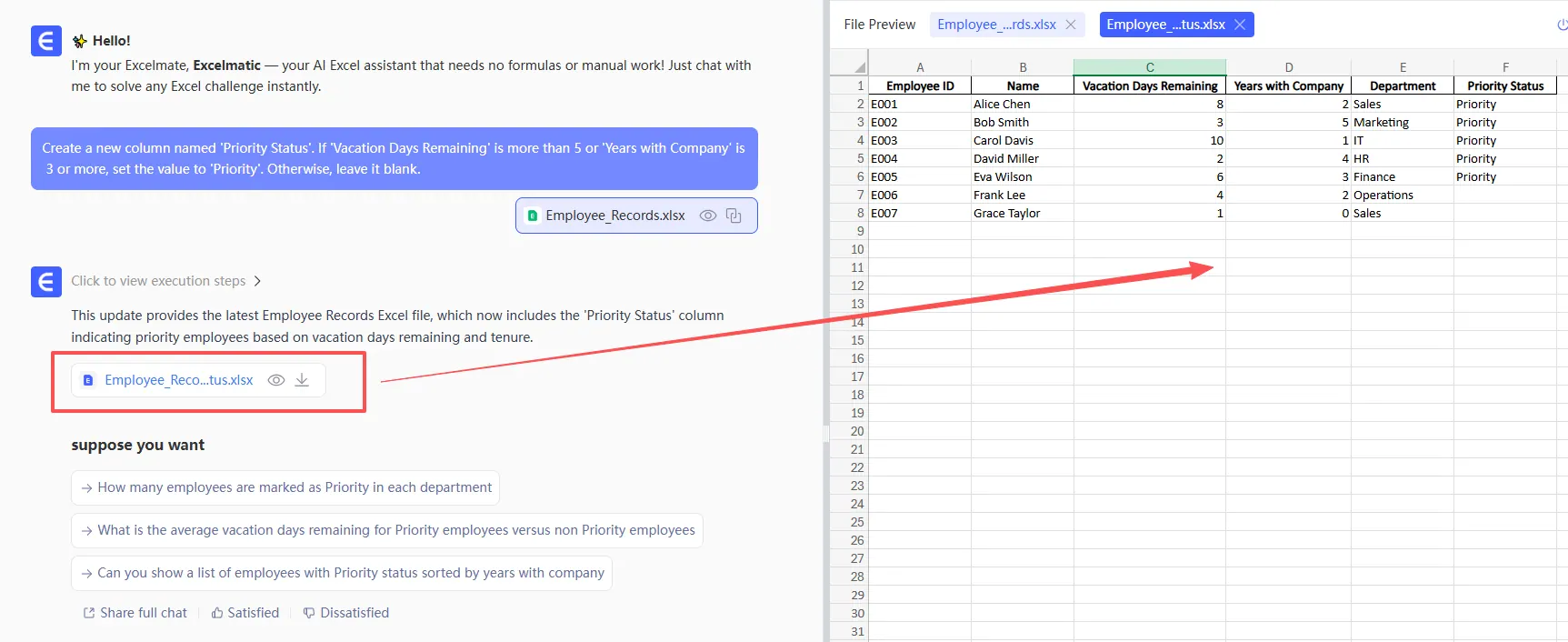Select the Priority Status header cell
The height and width of the screenshot is (642, 1568).
(1504, 85)
